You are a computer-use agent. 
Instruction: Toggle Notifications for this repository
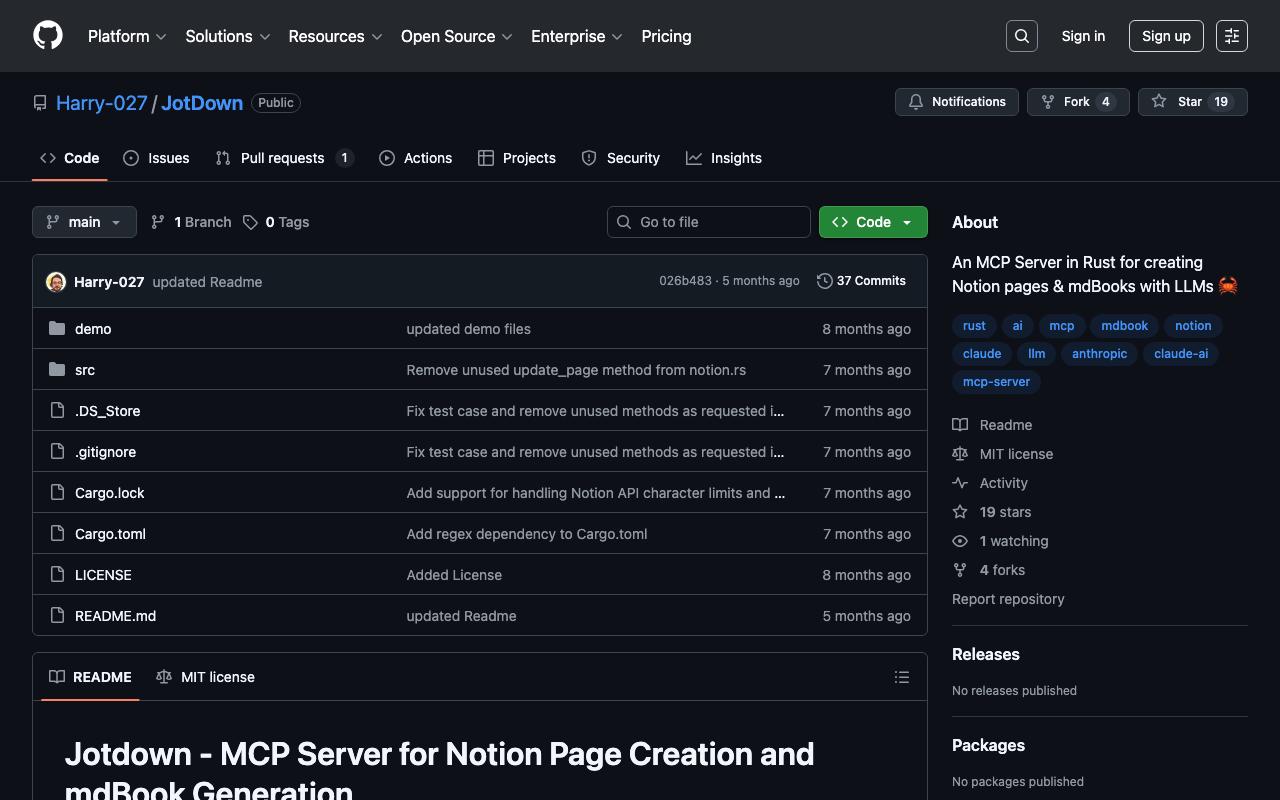tap(956, 102)
